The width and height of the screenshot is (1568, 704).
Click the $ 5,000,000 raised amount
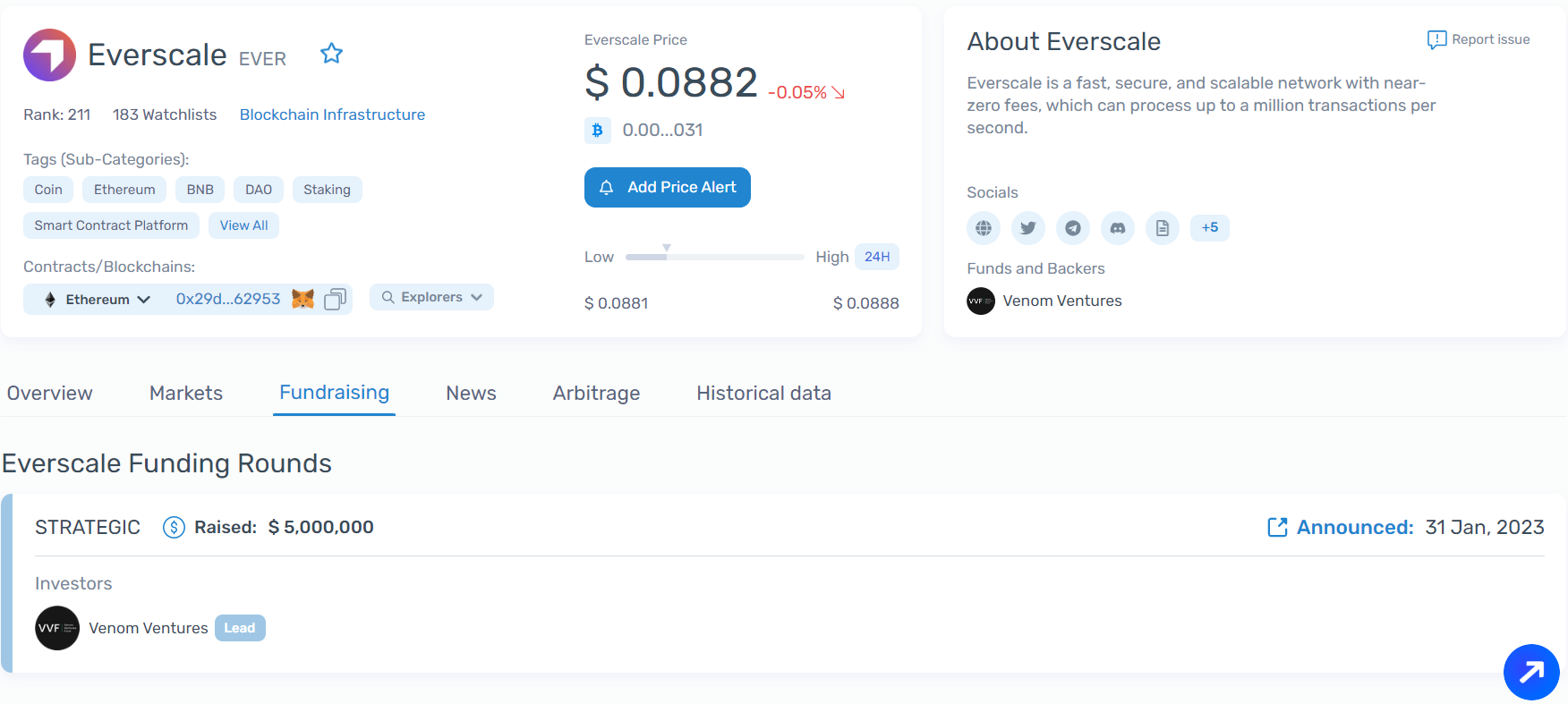coord(320,527)
